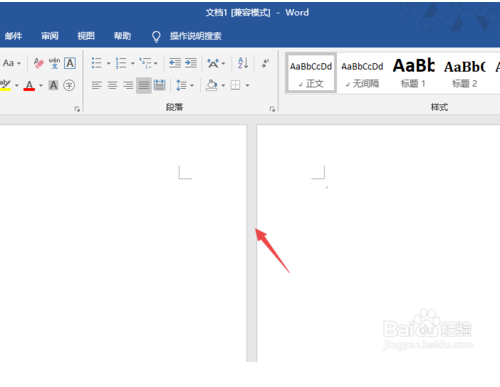
Task: Sort text A to Z
Action: (x=243, y=63)
